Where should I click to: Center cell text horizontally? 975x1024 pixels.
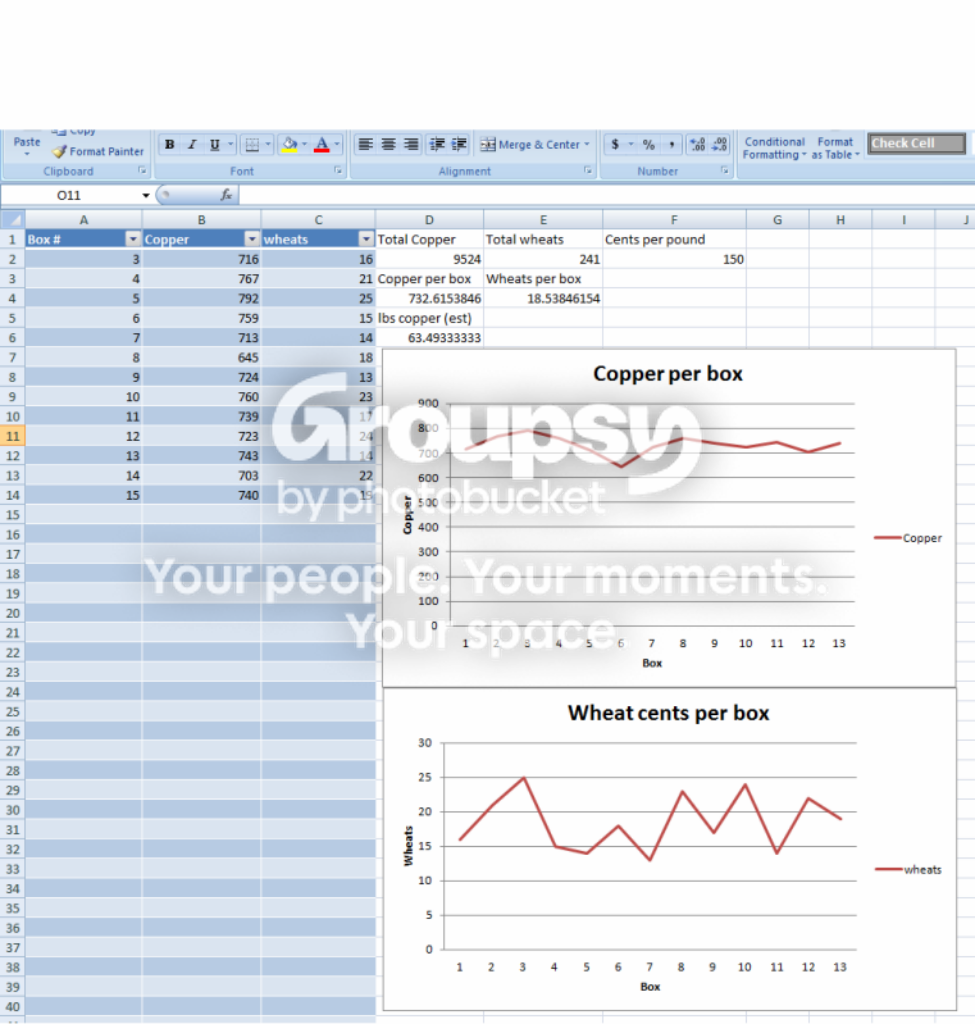click(389, 144)
